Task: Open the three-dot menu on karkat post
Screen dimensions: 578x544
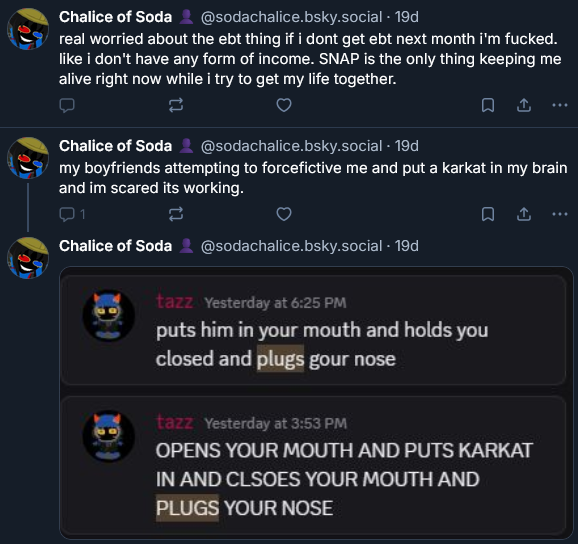Action: [x=560, y=214]
